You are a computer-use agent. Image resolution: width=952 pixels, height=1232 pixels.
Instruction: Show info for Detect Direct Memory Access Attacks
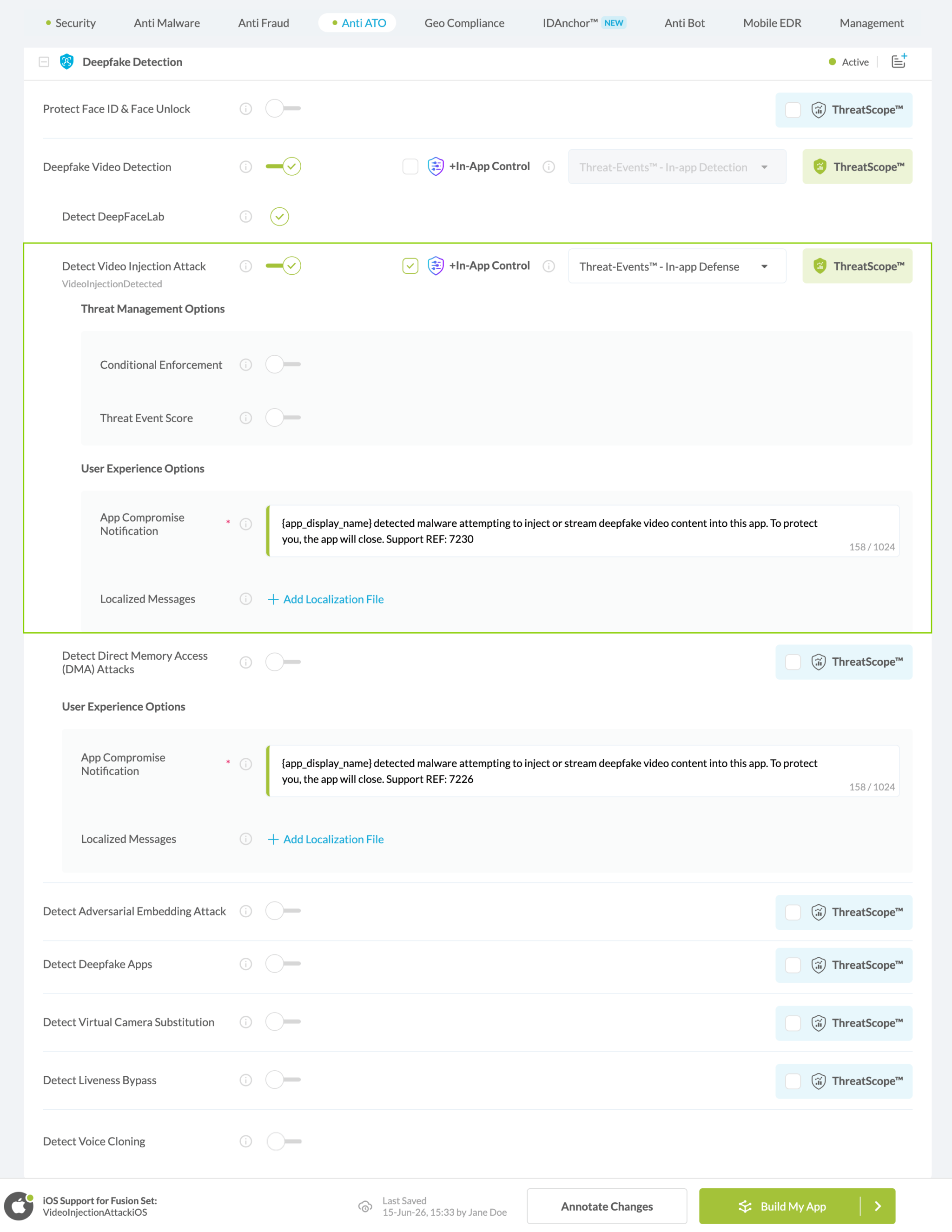(246, 662)
